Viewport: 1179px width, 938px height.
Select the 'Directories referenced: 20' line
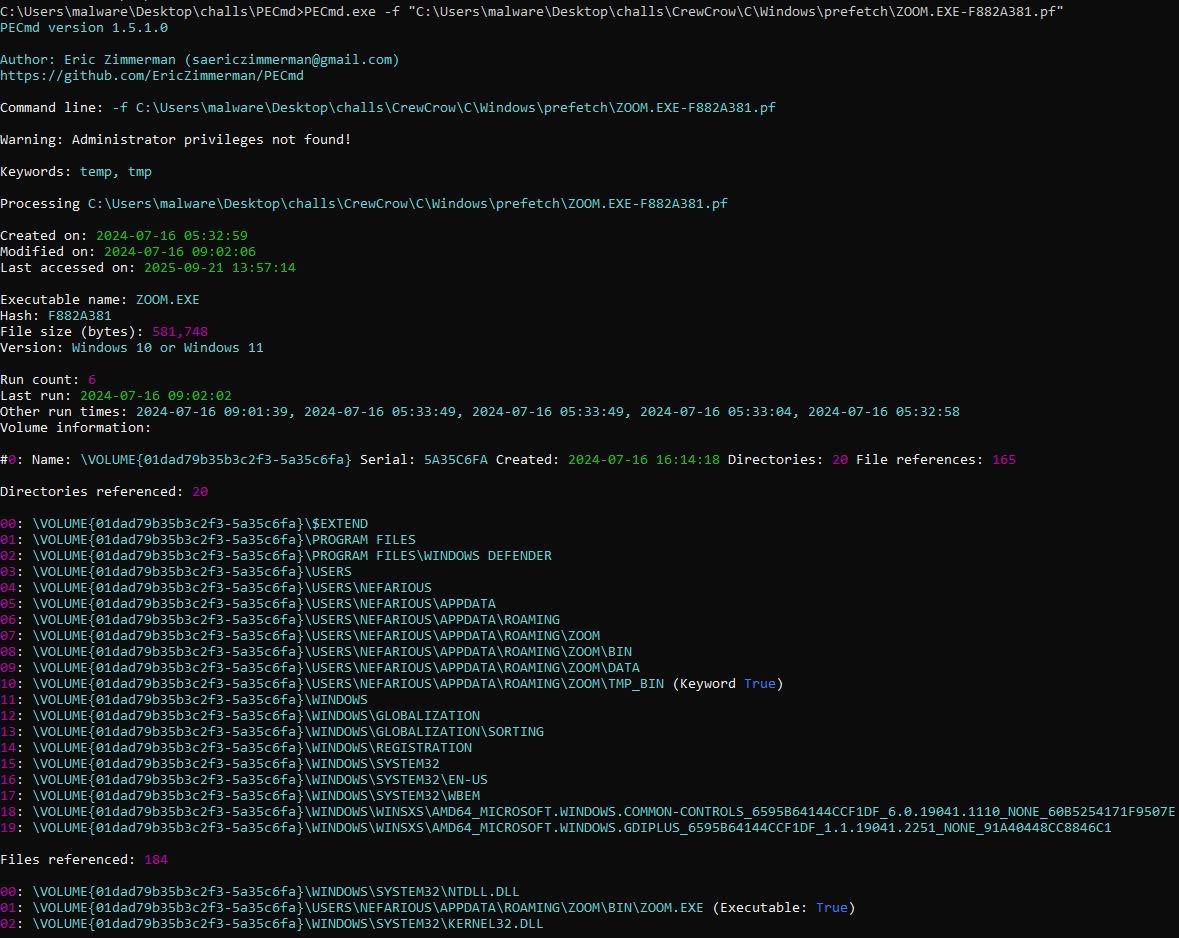tap(104, 492)
